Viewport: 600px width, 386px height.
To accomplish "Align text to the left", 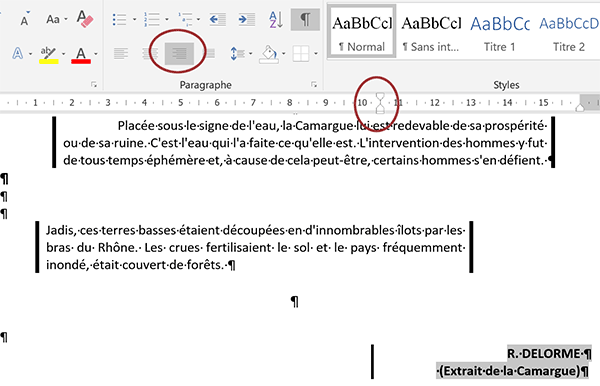I will (x=121, y=54).
